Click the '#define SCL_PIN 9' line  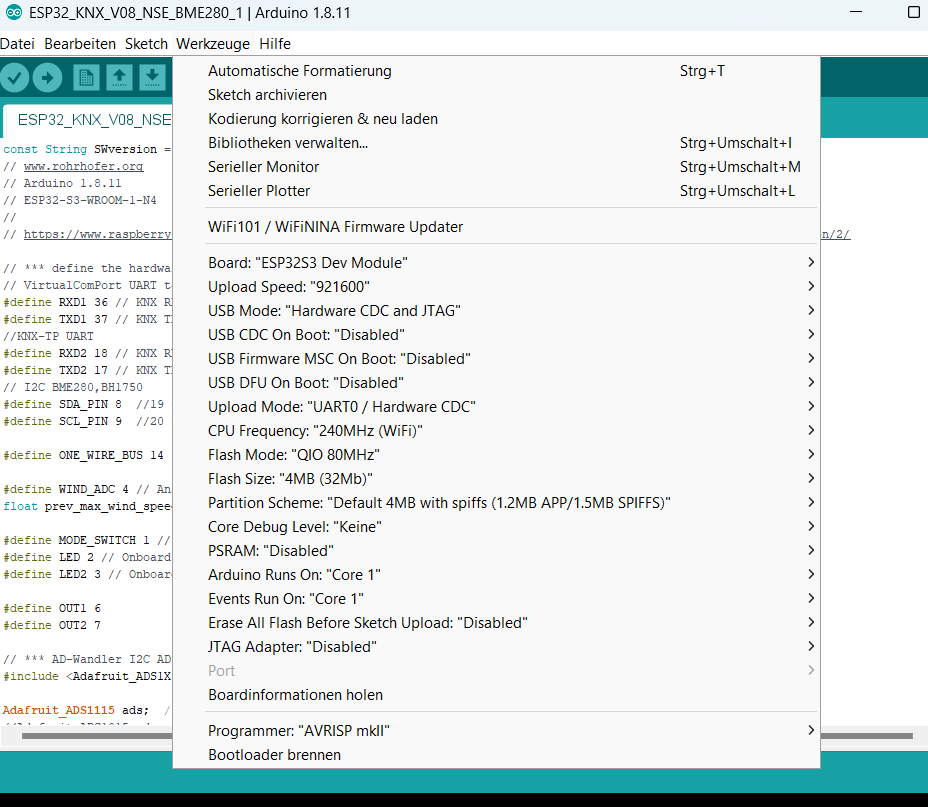click(x=83, y=421)
